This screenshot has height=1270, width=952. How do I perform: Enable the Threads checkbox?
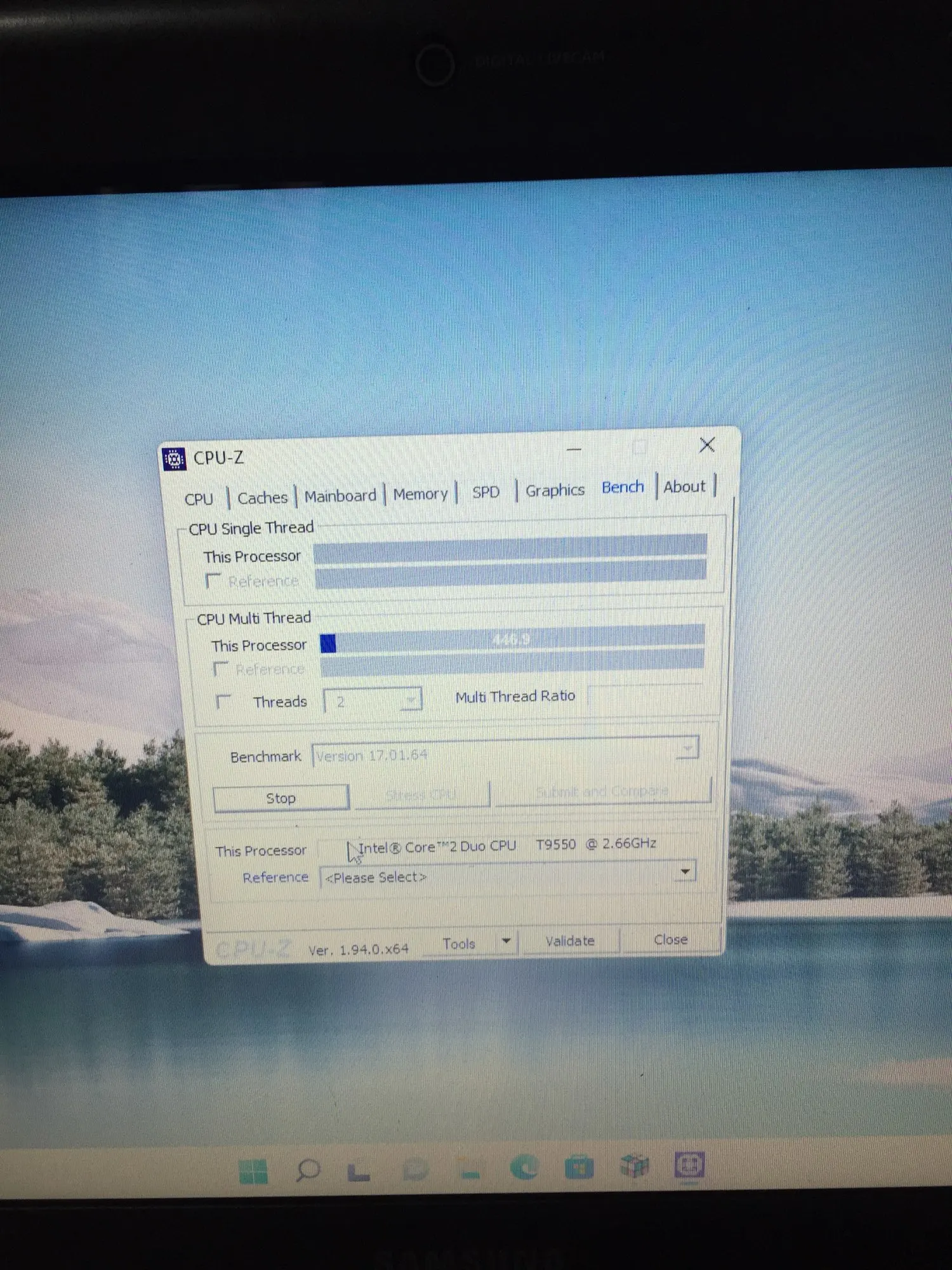(223, 702)
